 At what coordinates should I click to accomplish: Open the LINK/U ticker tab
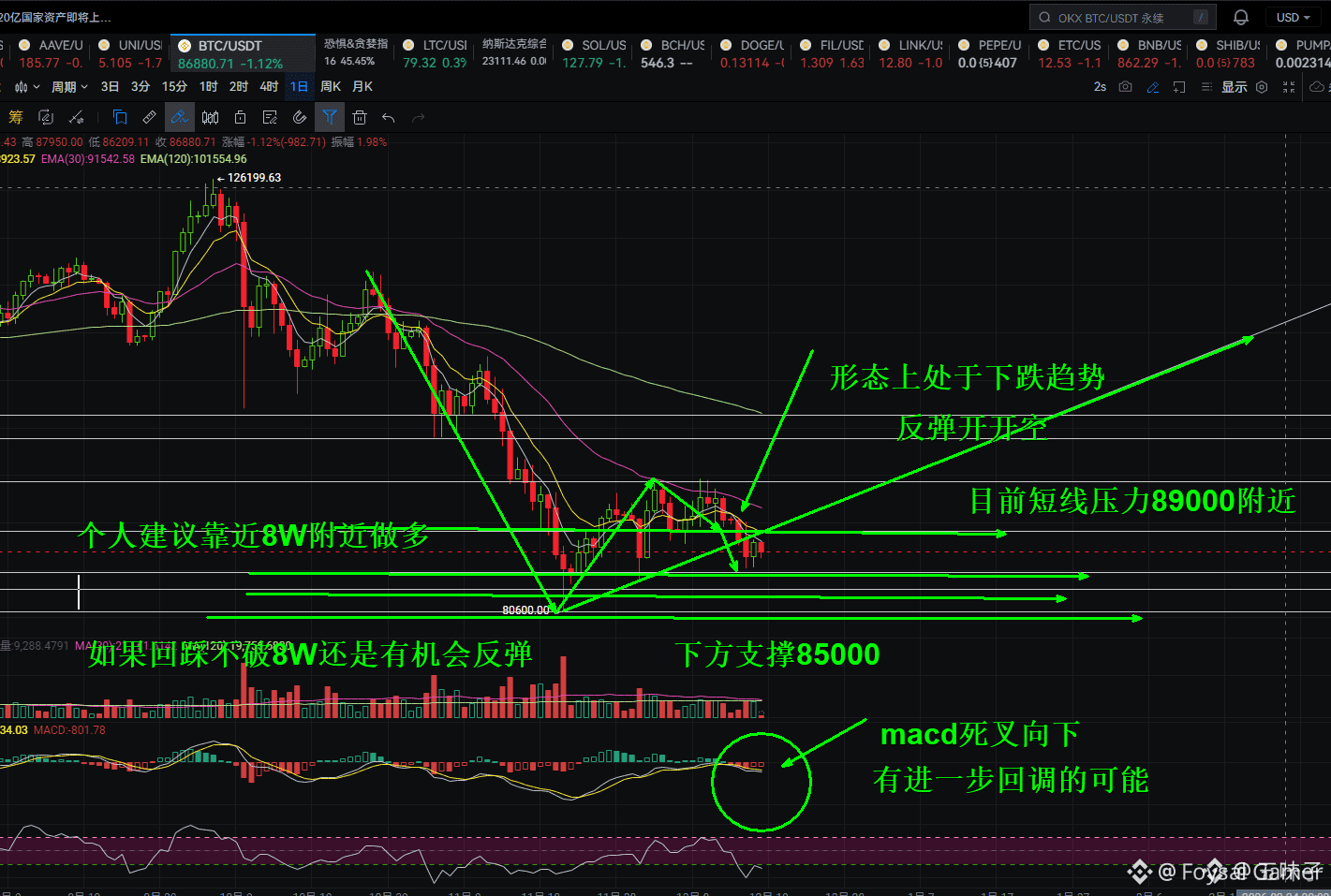910,53
